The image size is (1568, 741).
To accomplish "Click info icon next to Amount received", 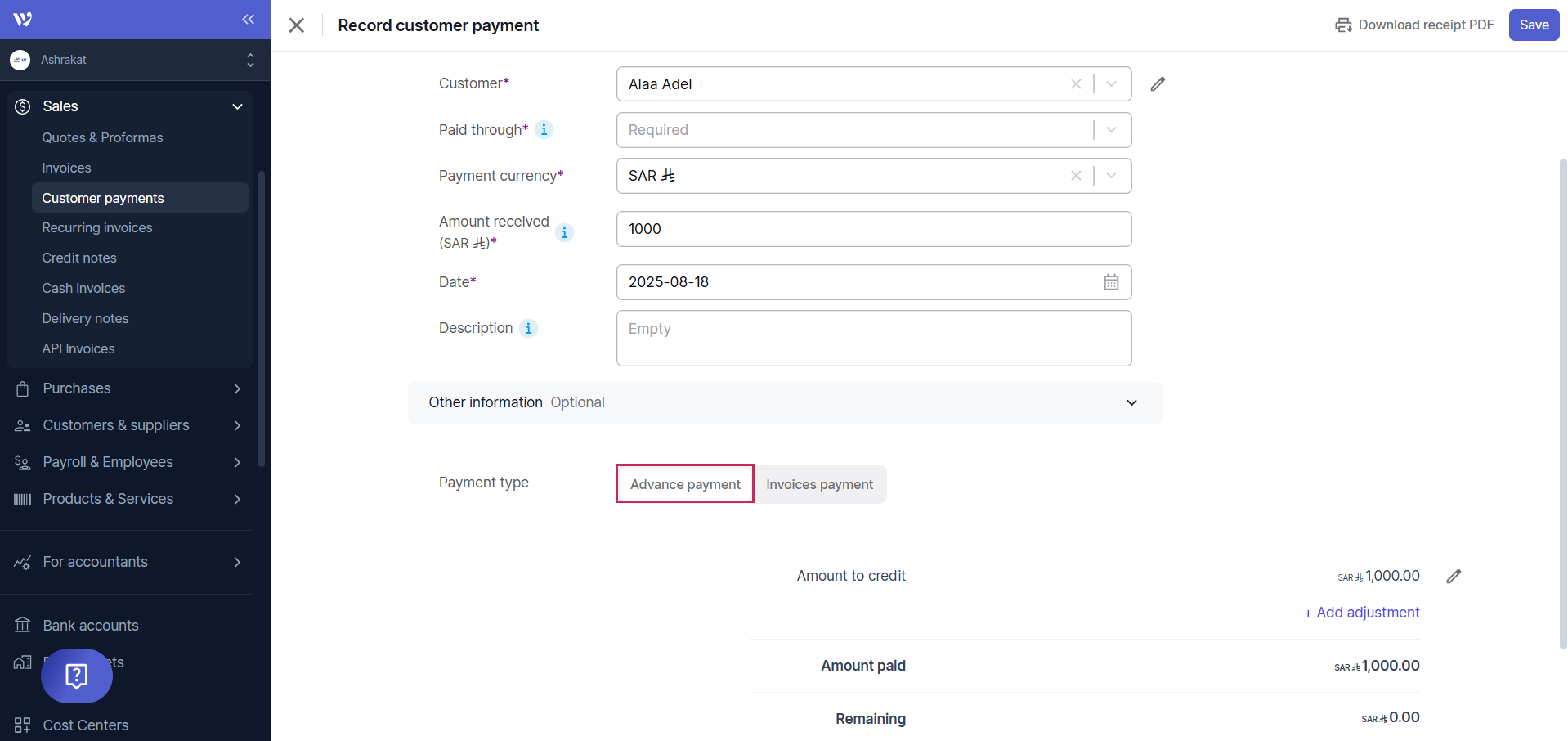I will (564, 232).
